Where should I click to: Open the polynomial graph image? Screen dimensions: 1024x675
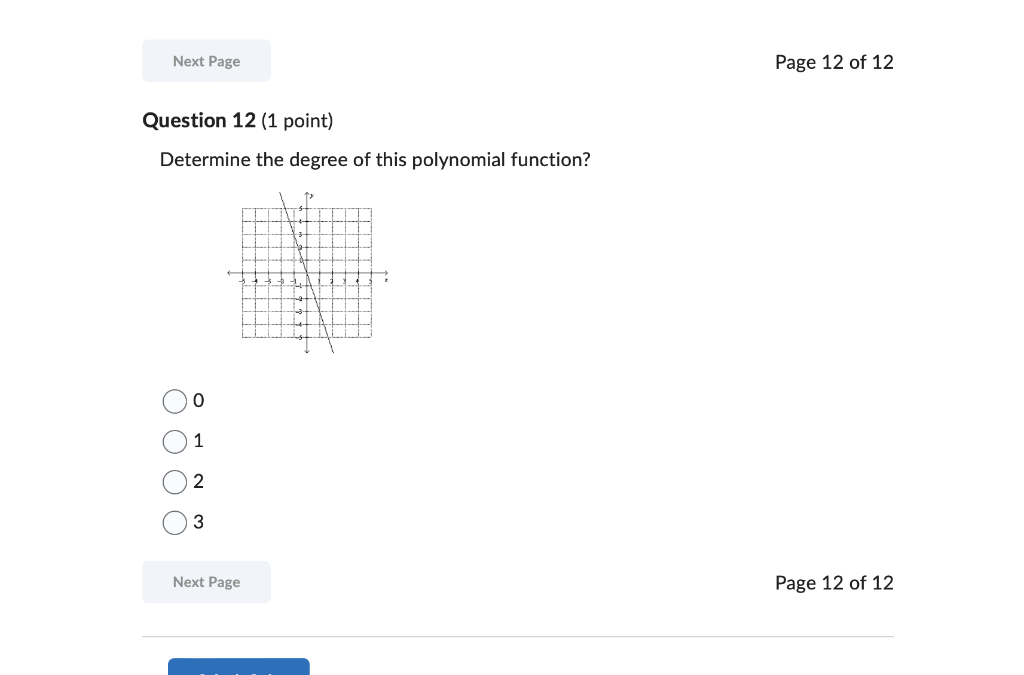tap(308, 273)
